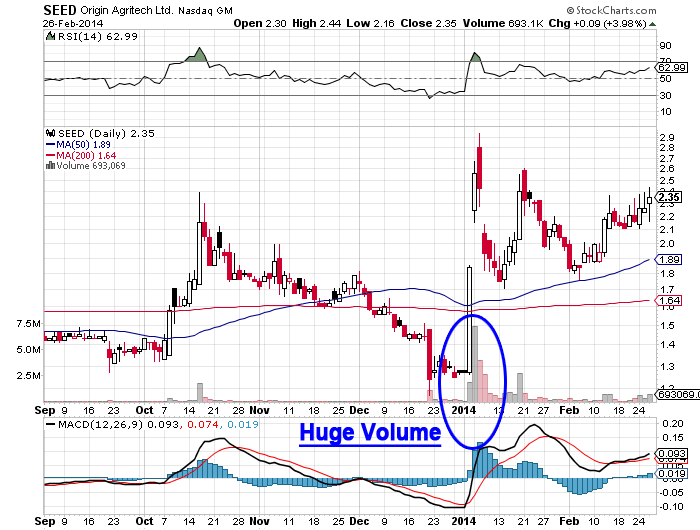Click the 90 level on the RSI axis
This screenshot has height=530, width=700.
[665, 46]
